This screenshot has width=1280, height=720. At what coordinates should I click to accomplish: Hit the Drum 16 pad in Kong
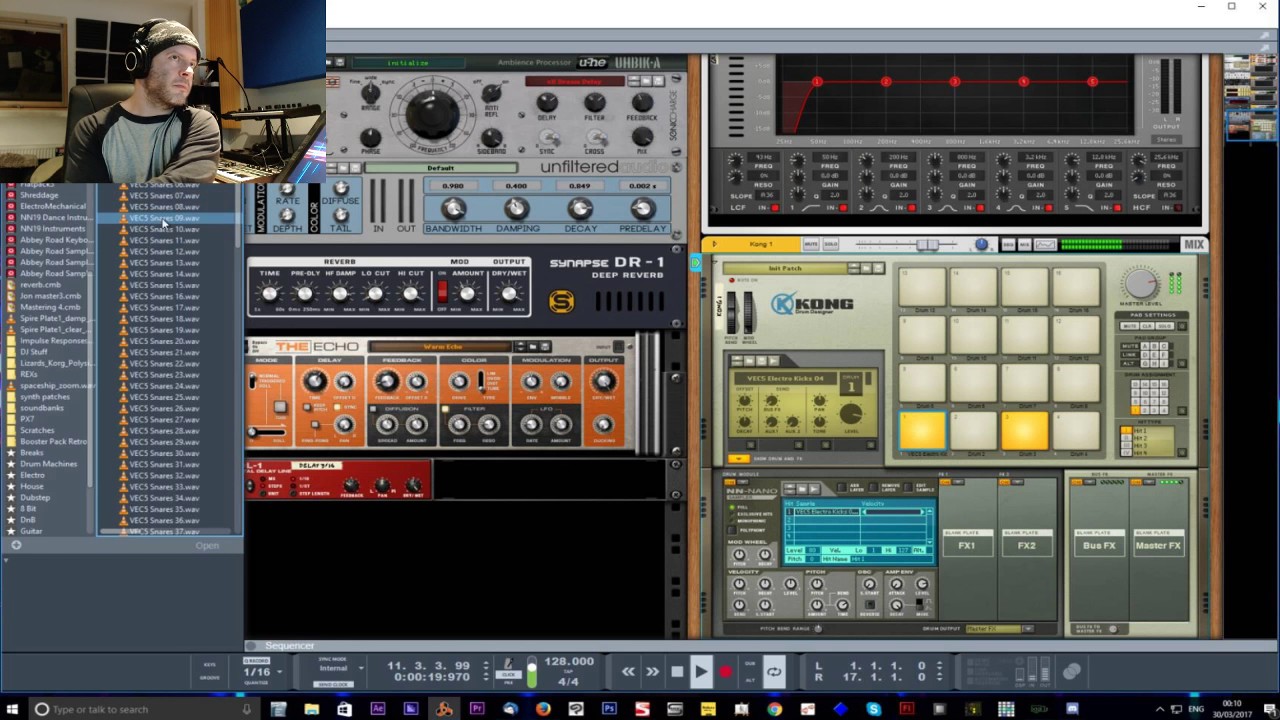click(x=1075, y=286)
